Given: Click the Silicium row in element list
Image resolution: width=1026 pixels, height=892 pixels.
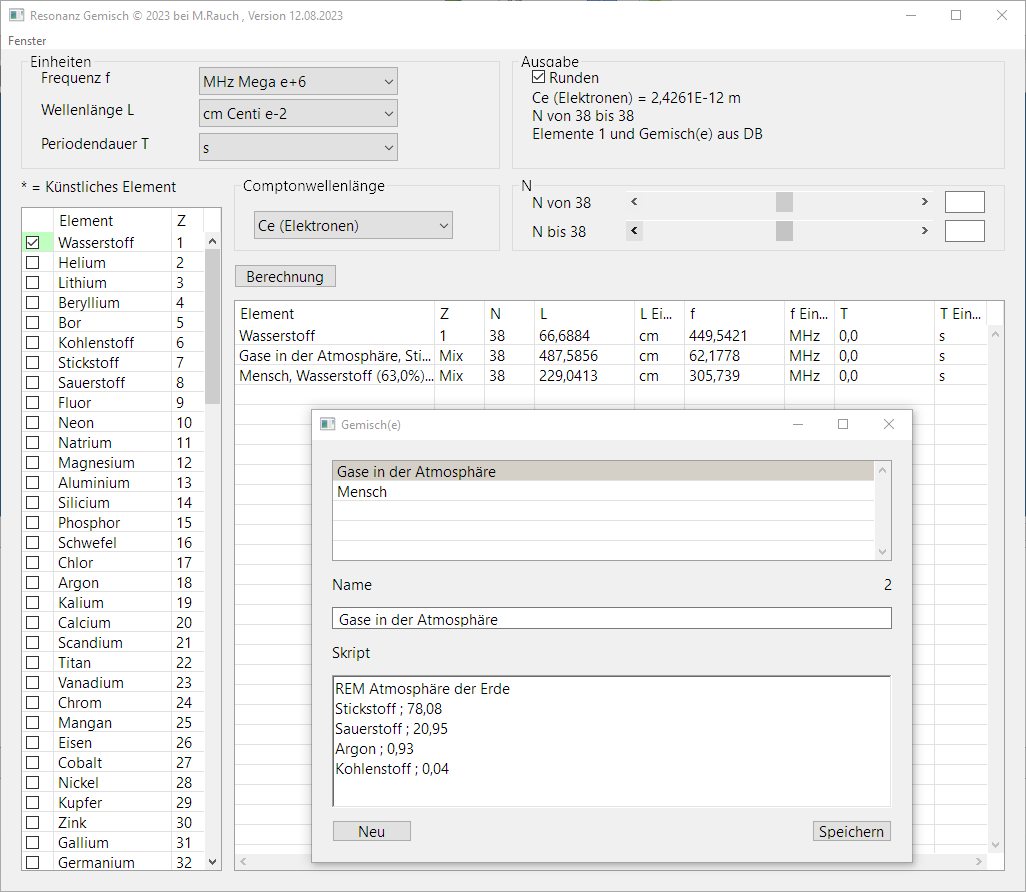Looking at the screenshot, I should point(115,503).
